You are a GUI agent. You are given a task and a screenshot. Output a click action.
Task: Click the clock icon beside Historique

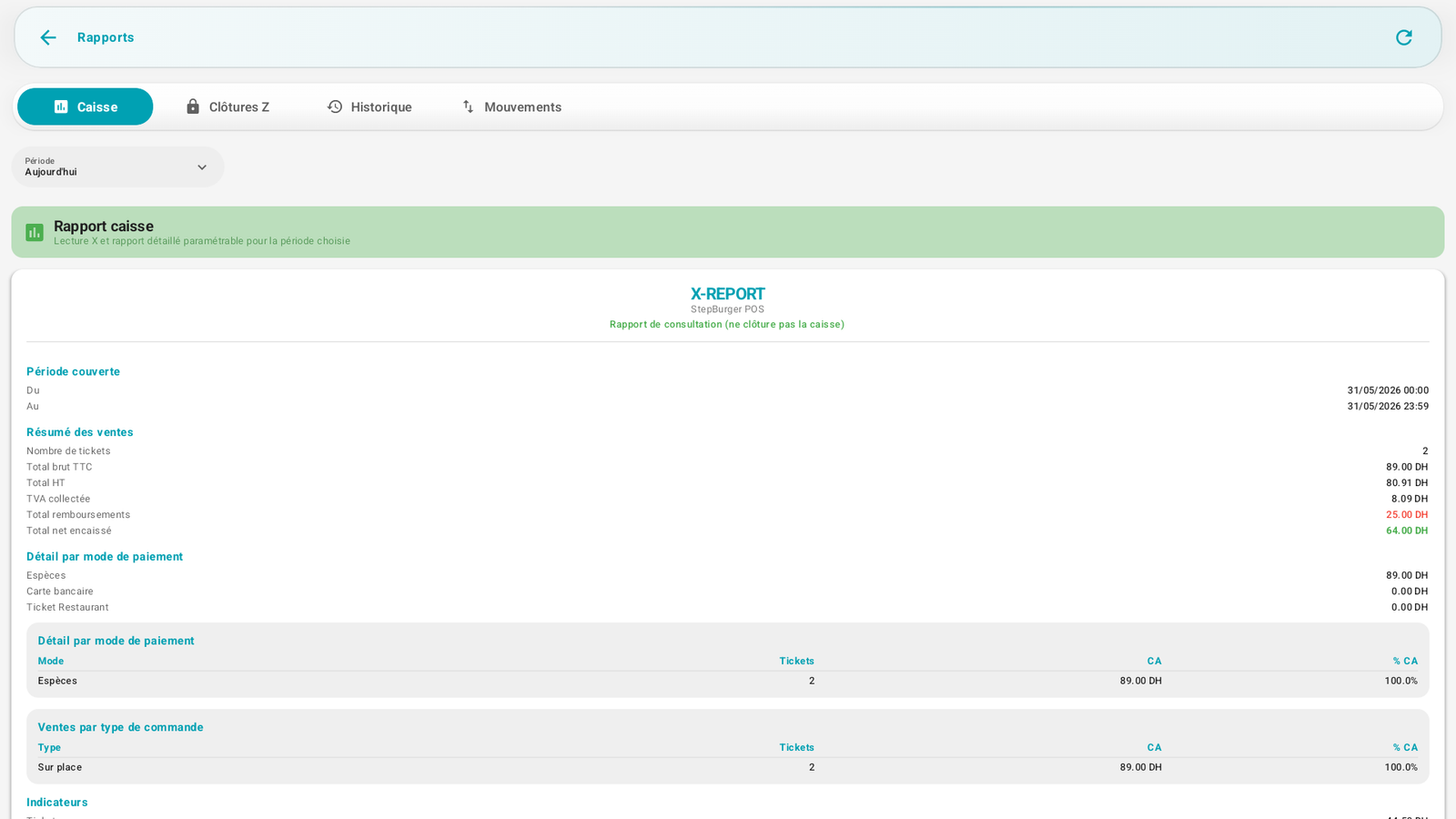pos(335,106)
